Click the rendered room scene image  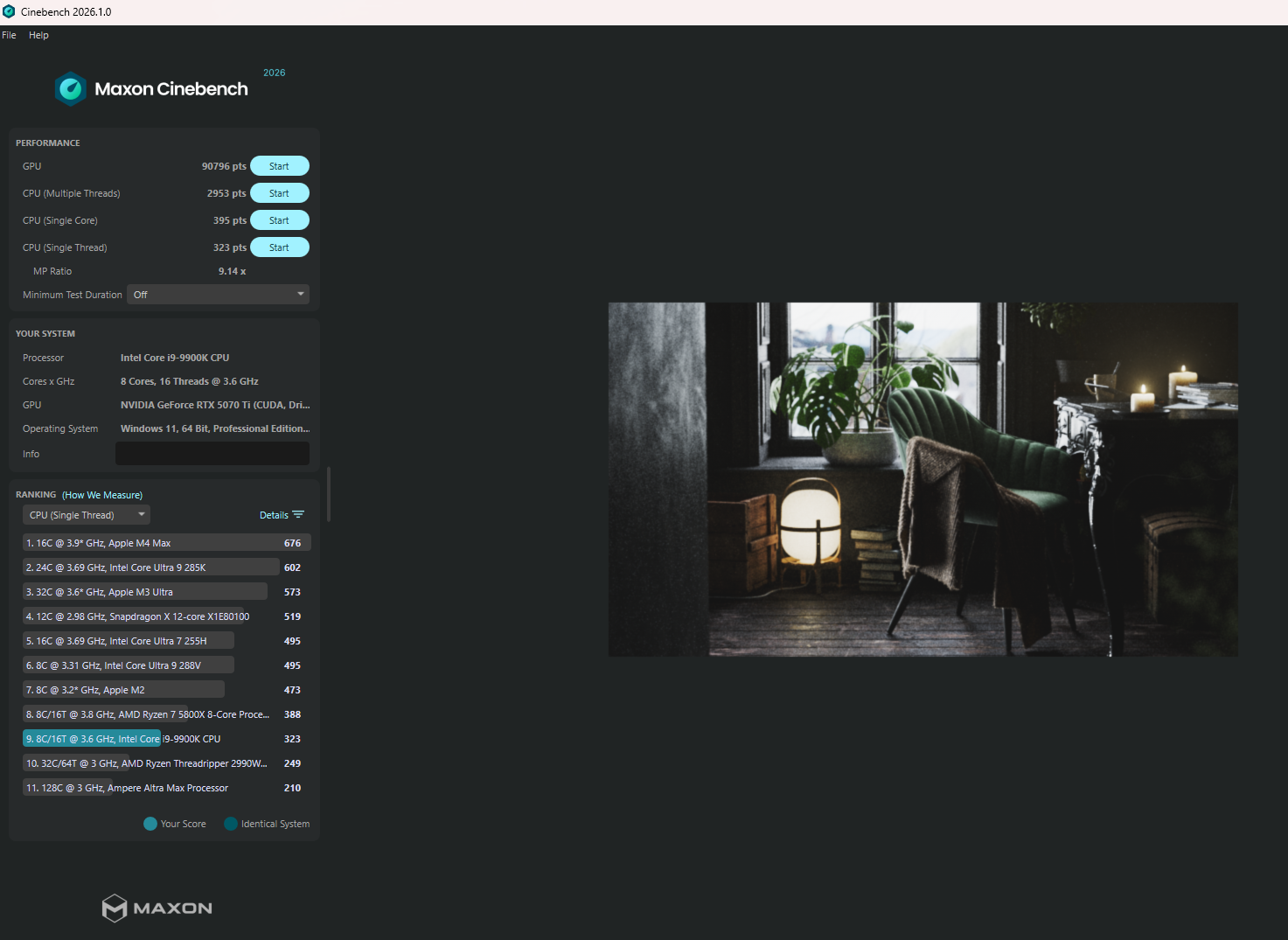pos(923,479)
